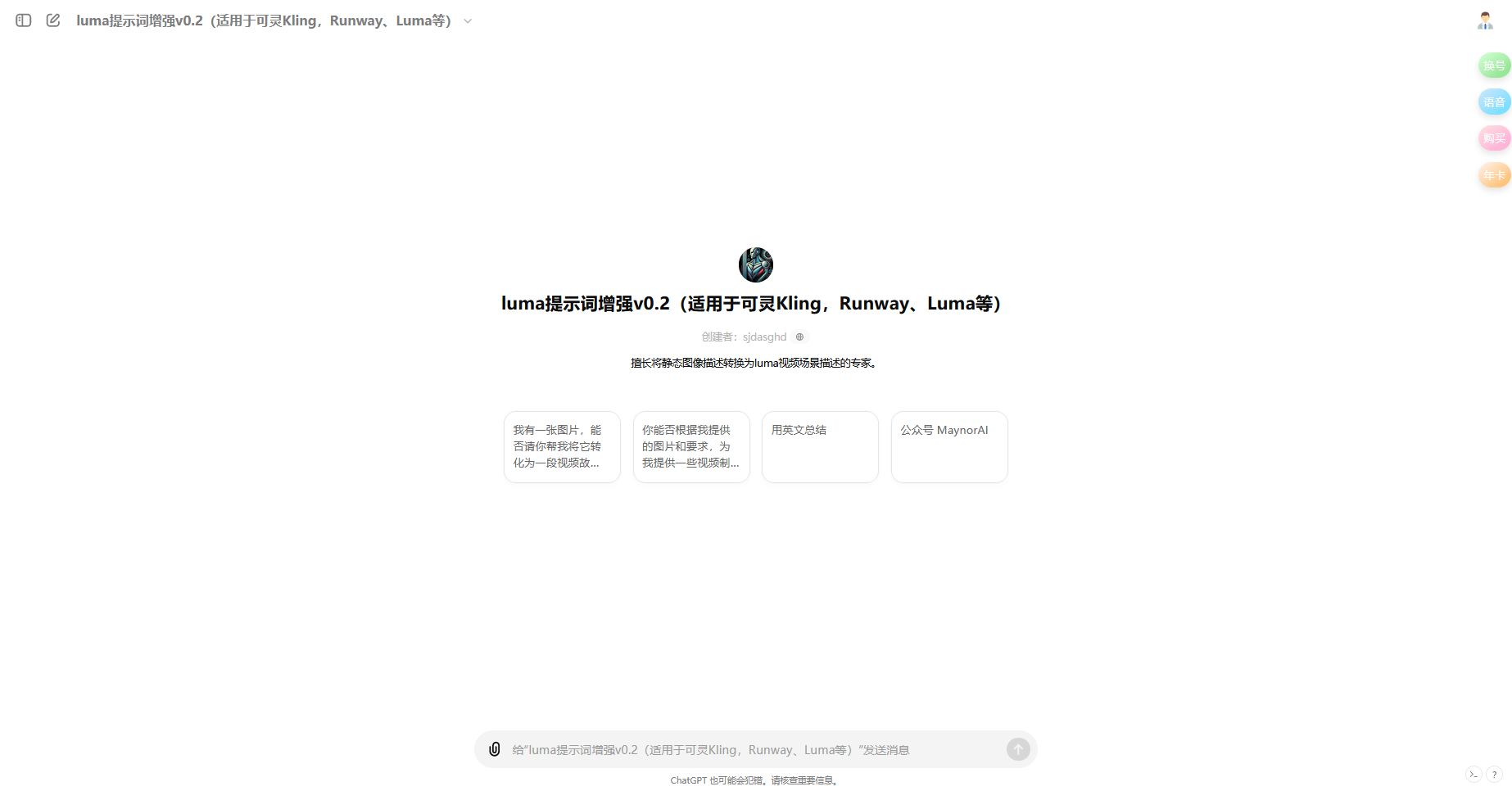Click creator name sjdasghd
The width and height of the screenshot is (1512, 791).
764,337
